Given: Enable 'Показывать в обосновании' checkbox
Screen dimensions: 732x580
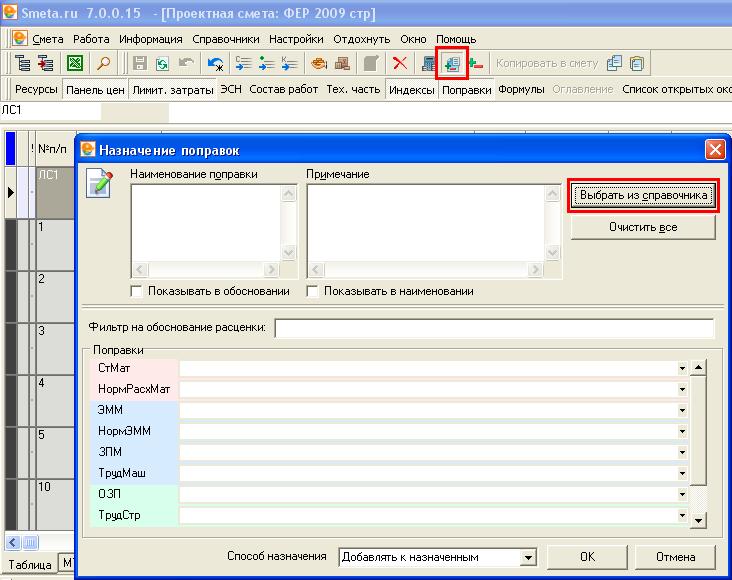Looking at the screenshot, I should (x=137, y=291).
